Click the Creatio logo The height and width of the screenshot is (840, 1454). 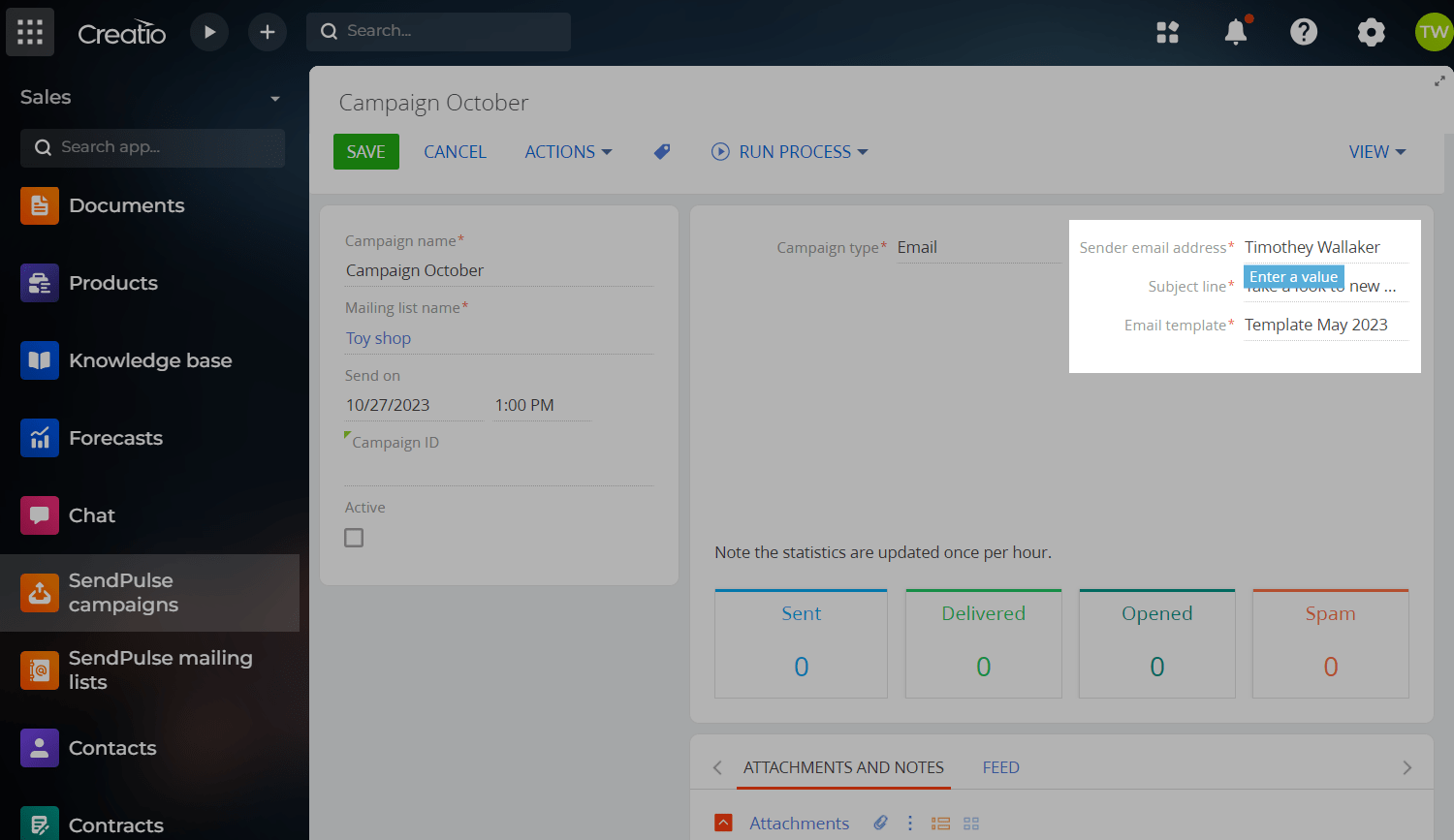coord(122,33)
